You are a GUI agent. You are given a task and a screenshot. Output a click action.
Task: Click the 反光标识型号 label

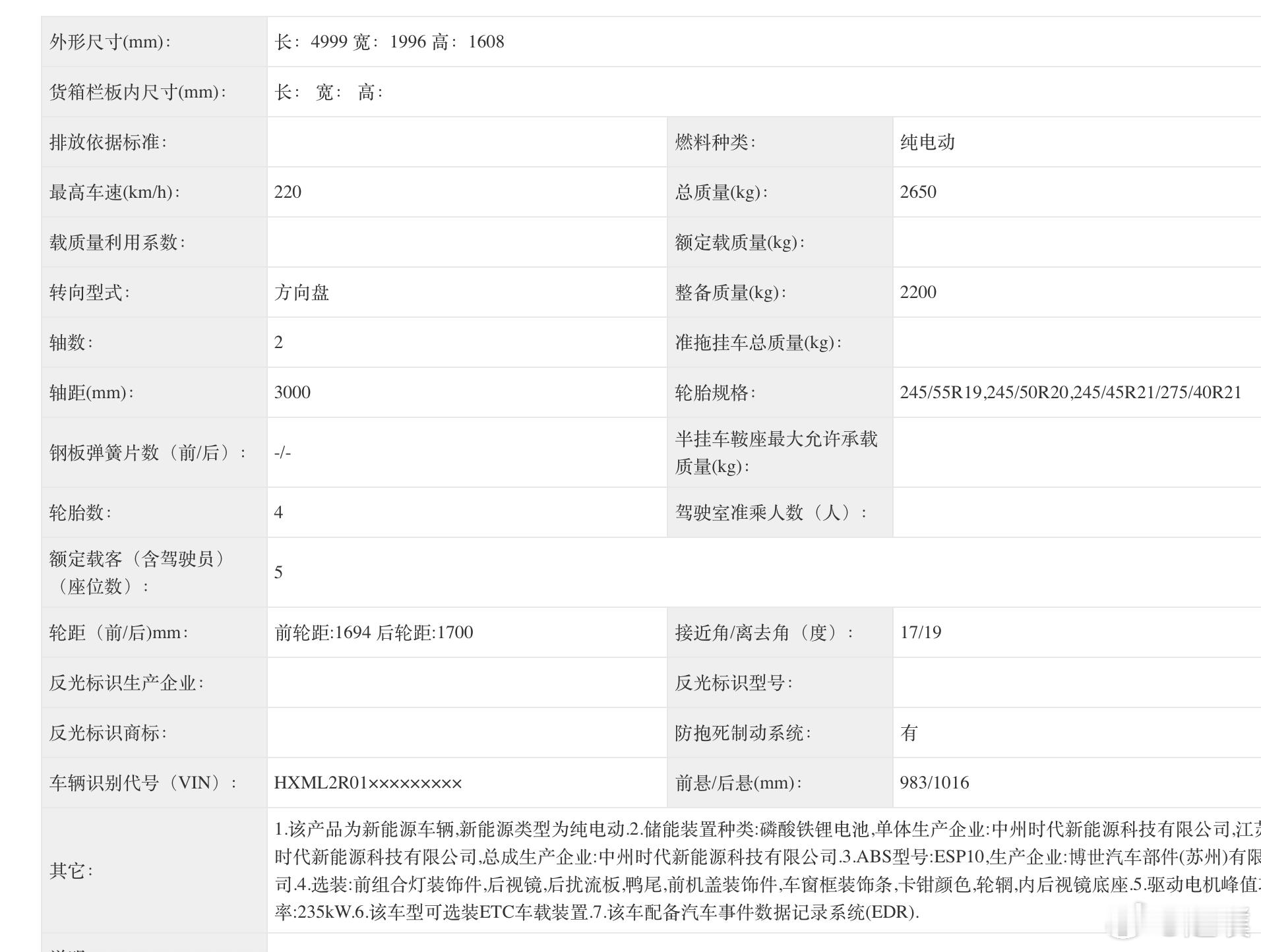point(733,682)
